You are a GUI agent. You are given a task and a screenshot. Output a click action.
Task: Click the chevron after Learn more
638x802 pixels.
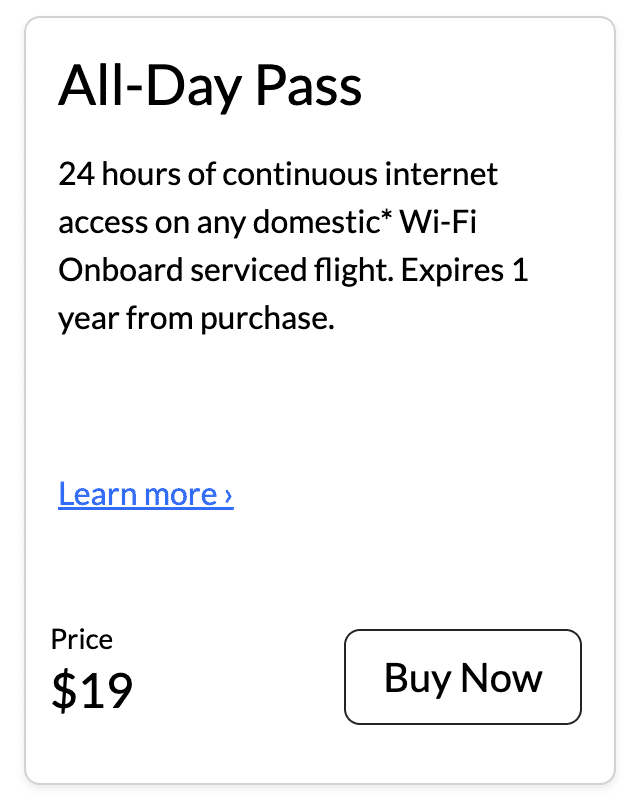click(229, 495)
